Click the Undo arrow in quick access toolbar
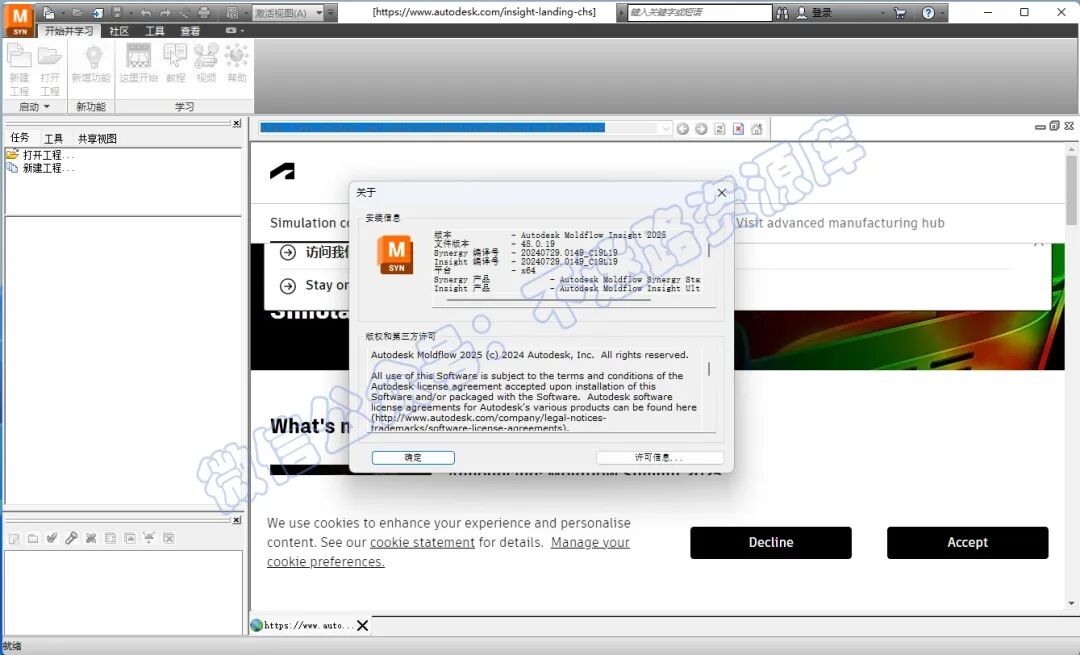The width and height of the screenshot is (1080, 655). pos(146,12)
